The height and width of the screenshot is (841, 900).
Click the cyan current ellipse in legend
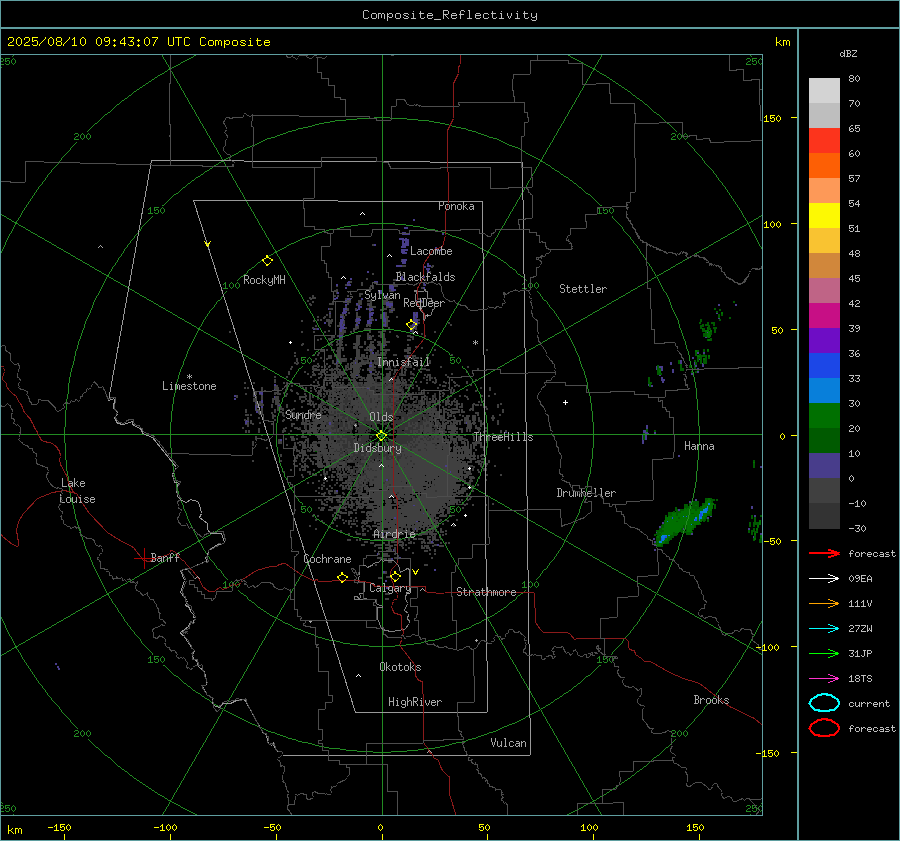[x=824, y=703]
